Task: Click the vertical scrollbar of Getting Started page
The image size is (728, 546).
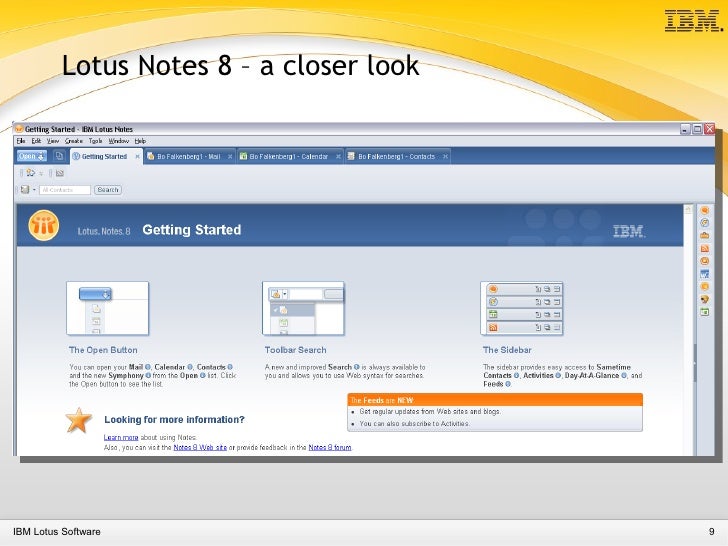Action: (x=689, y=330)
